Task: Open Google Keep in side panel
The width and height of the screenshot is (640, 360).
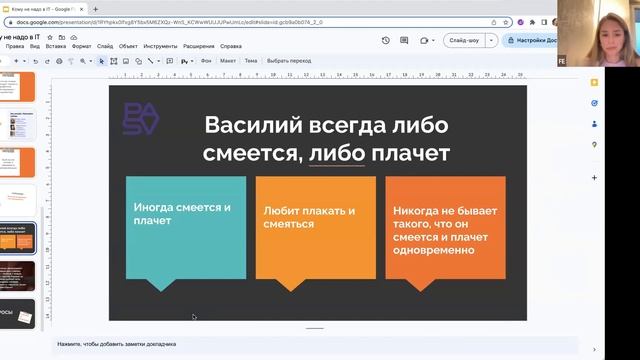Action: pos(594,82)
